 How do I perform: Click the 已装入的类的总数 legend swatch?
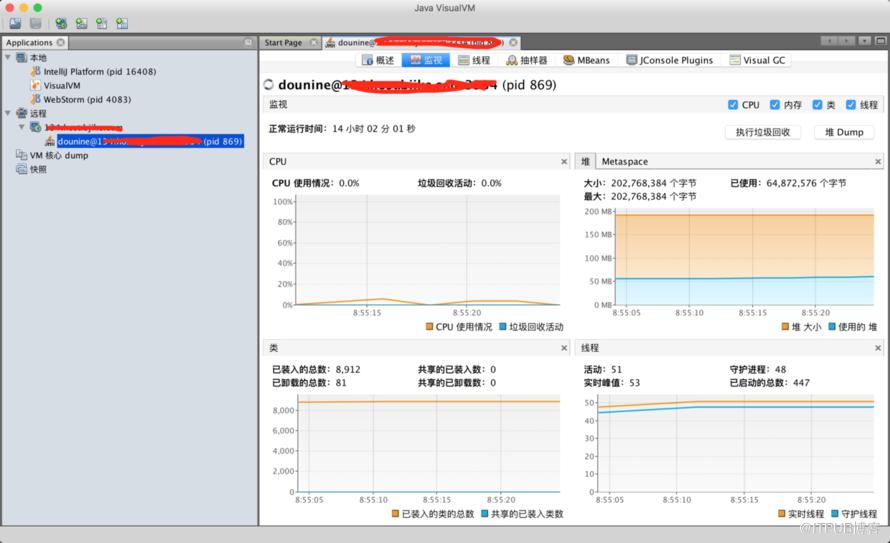click(x=396, y=513)
